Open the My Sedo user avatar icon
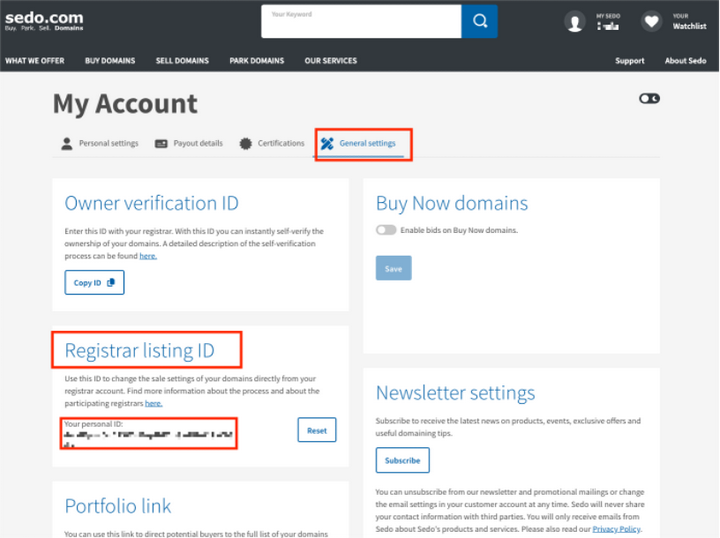The width and height of the screenshot is (720, 538). (574, 22)
